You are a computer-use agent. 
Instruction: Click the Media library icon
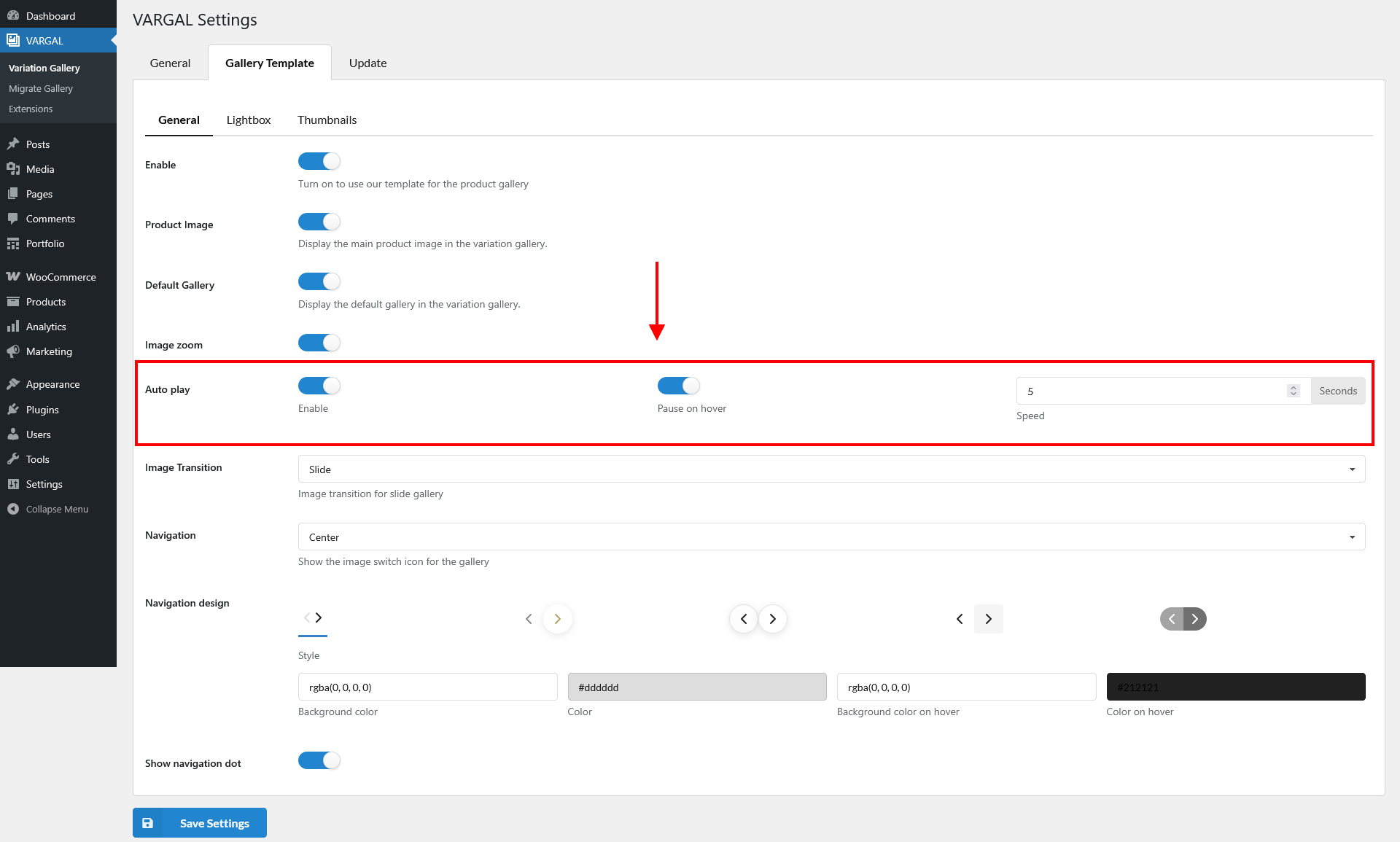tap(13, 169)
